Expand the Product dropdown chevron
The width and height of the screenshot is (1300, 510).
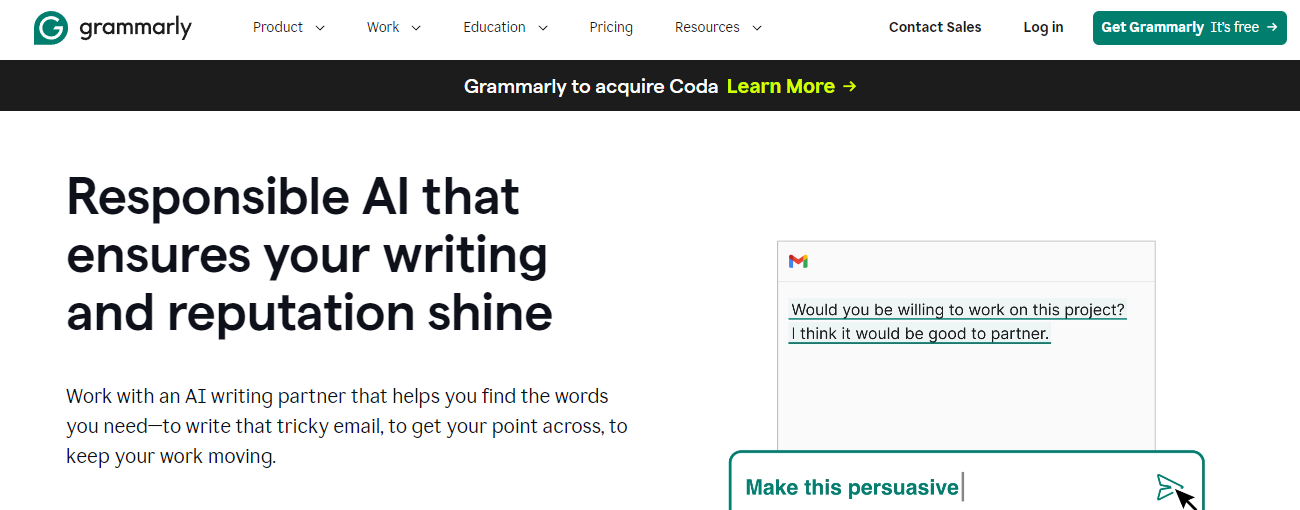tap(320, 28)
